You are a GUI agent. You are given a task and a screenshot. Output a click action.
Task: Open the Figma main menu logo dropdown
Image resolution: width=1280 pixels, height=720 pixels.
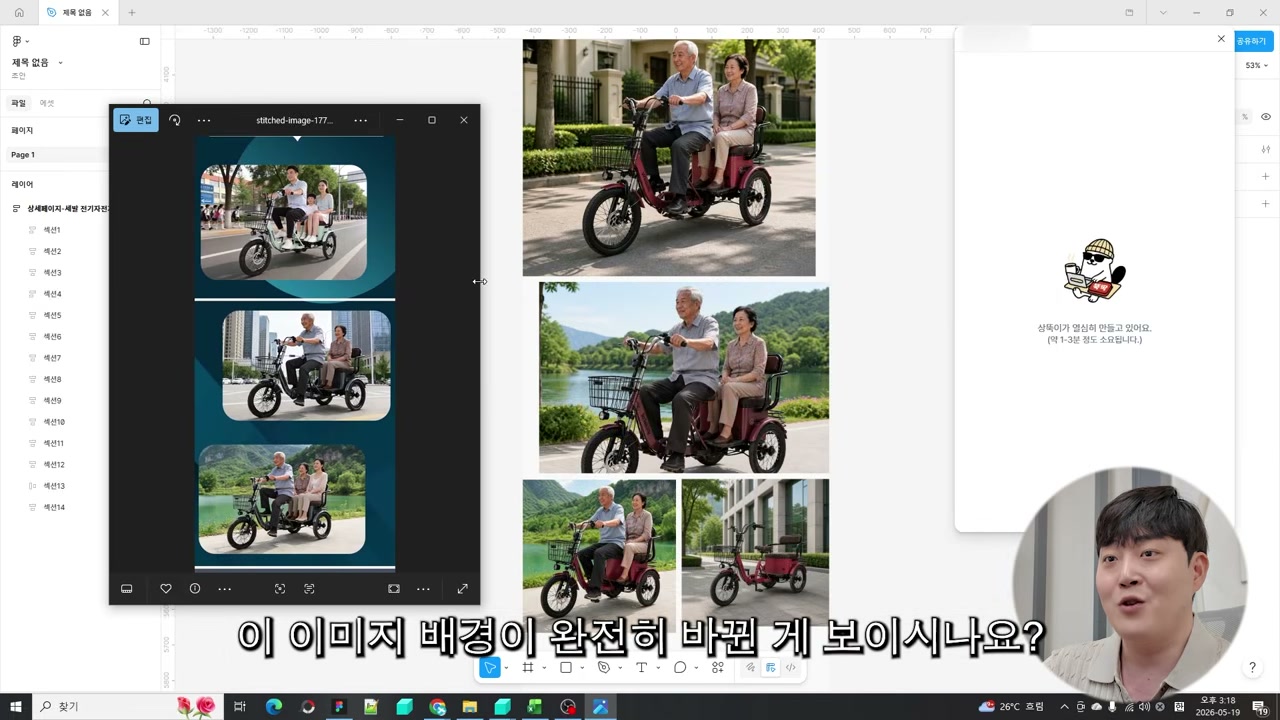(x=20, y=41)
